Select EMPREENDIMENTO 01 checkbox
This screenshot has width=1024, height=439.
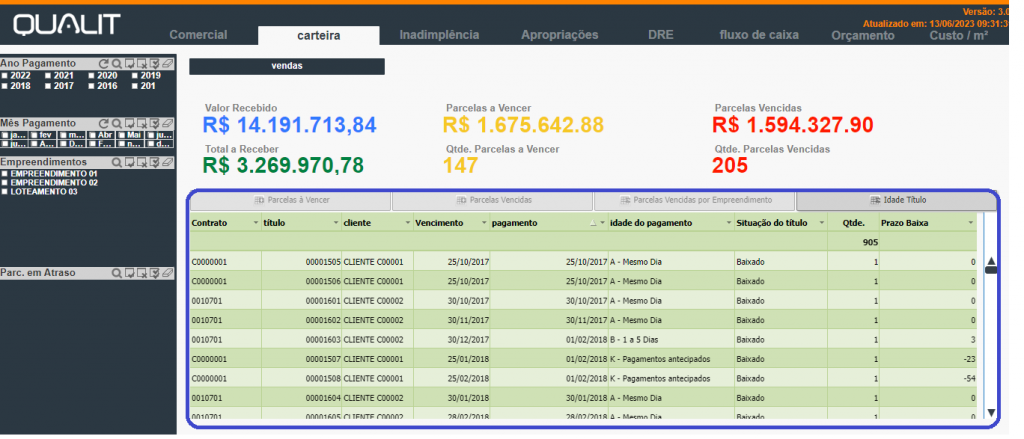(5, 174)
